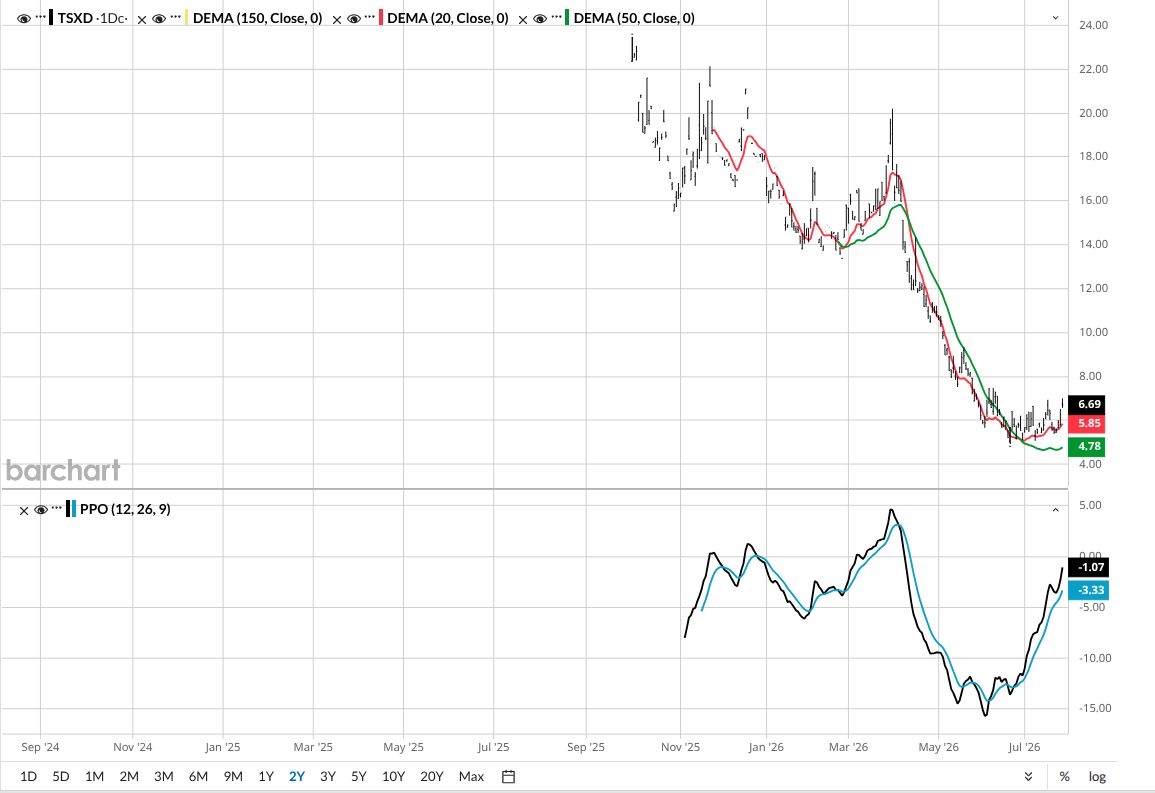Select the 1Y time range

click(x=266, y=776)
